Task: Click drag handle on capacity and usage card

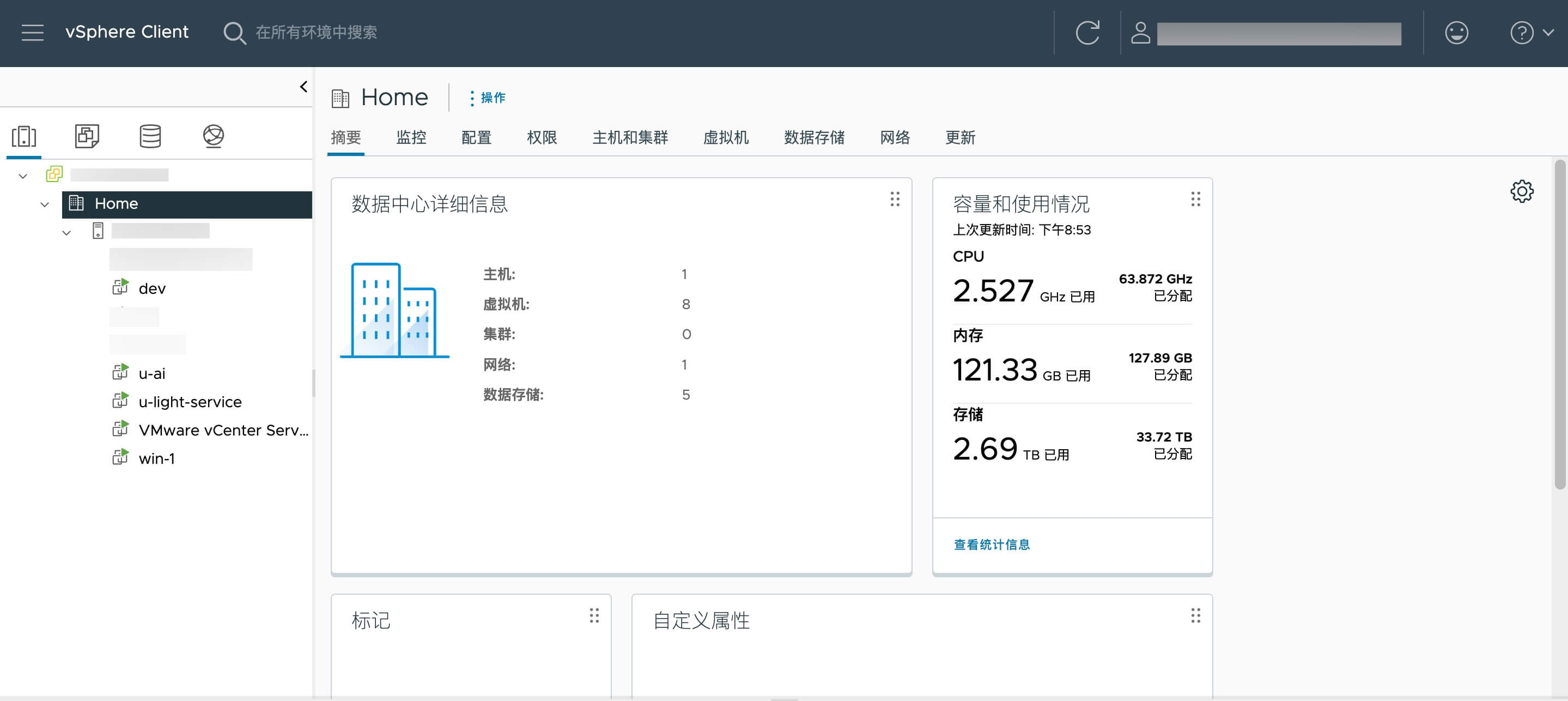Action: click(x=1195, y=199)
